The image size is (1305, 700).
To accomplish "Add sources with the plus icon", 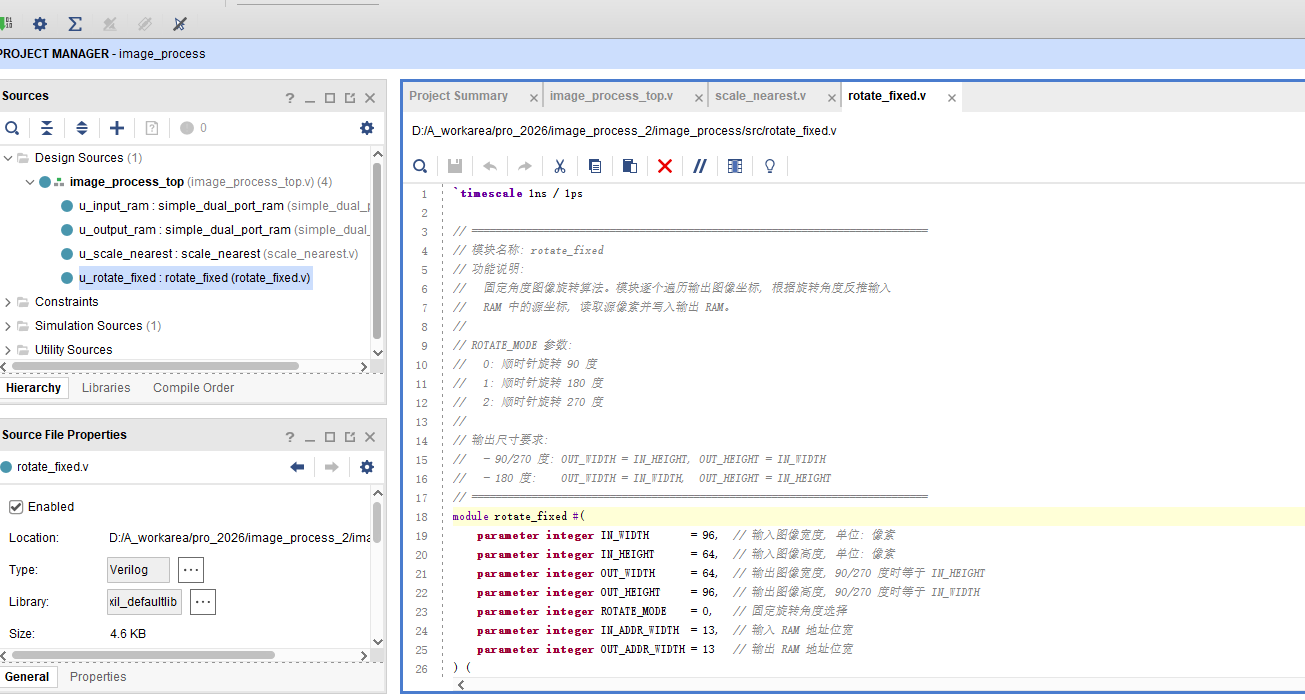I will click(117, 128).
